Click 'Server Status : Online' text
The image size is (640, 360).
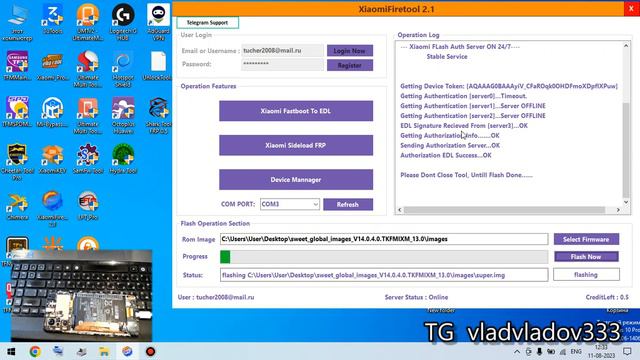point(416,297)
